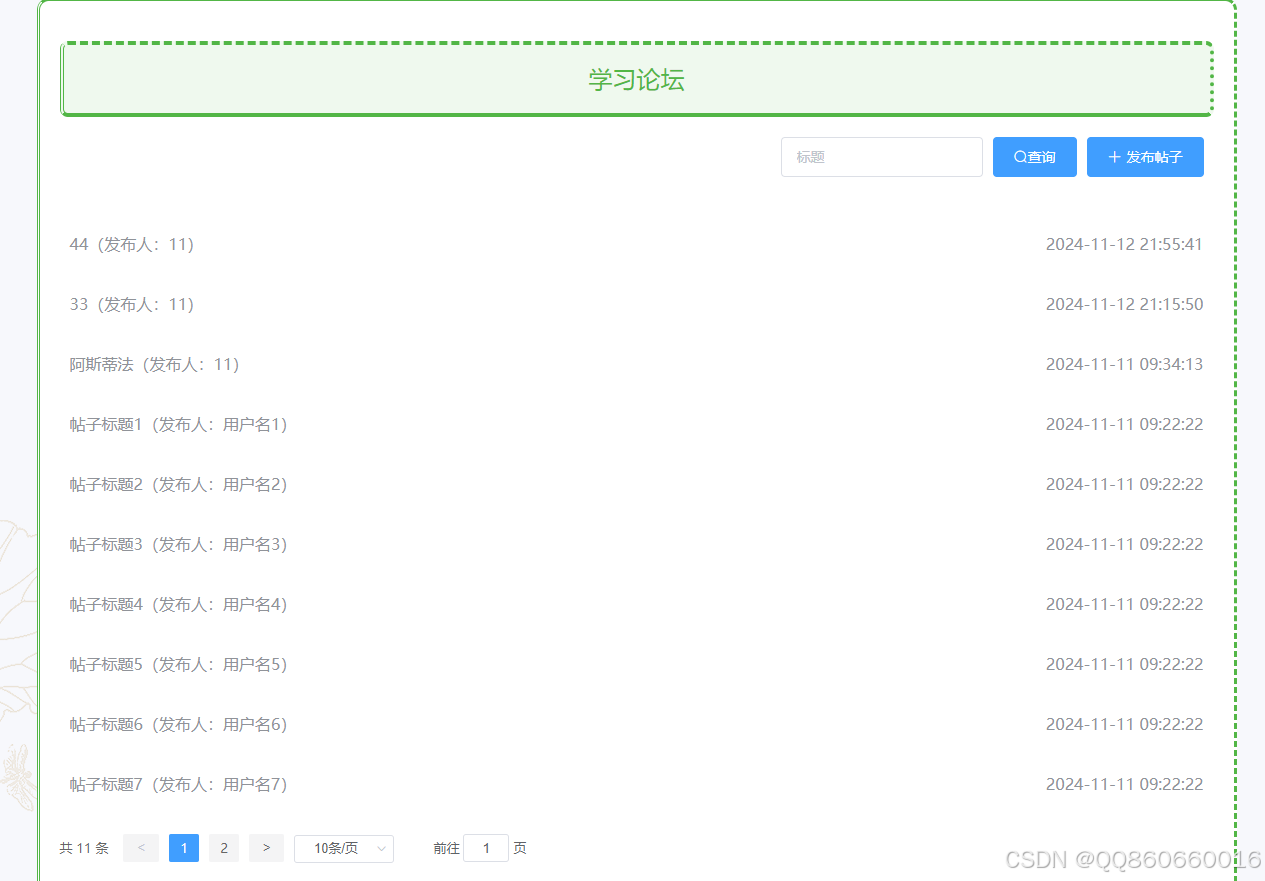Viewport: 1265px width, 881px height.
Task: Open the post titled 44（发布人：11）
Action: click(x=131, y=244)
